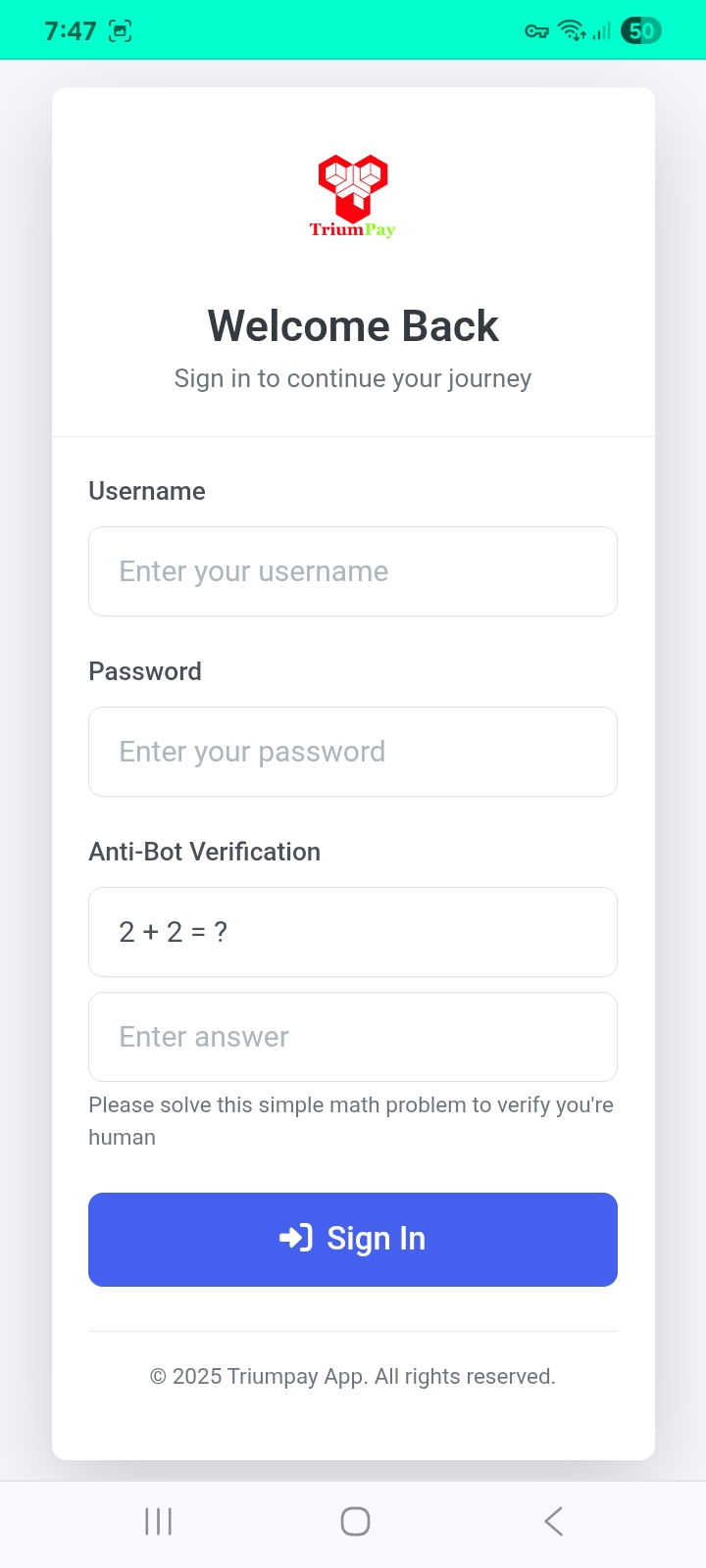This screenshot has width=706, height=1568.
Task: Tap the Password field label
Action: pyautogui.click(x=145, y=671)
